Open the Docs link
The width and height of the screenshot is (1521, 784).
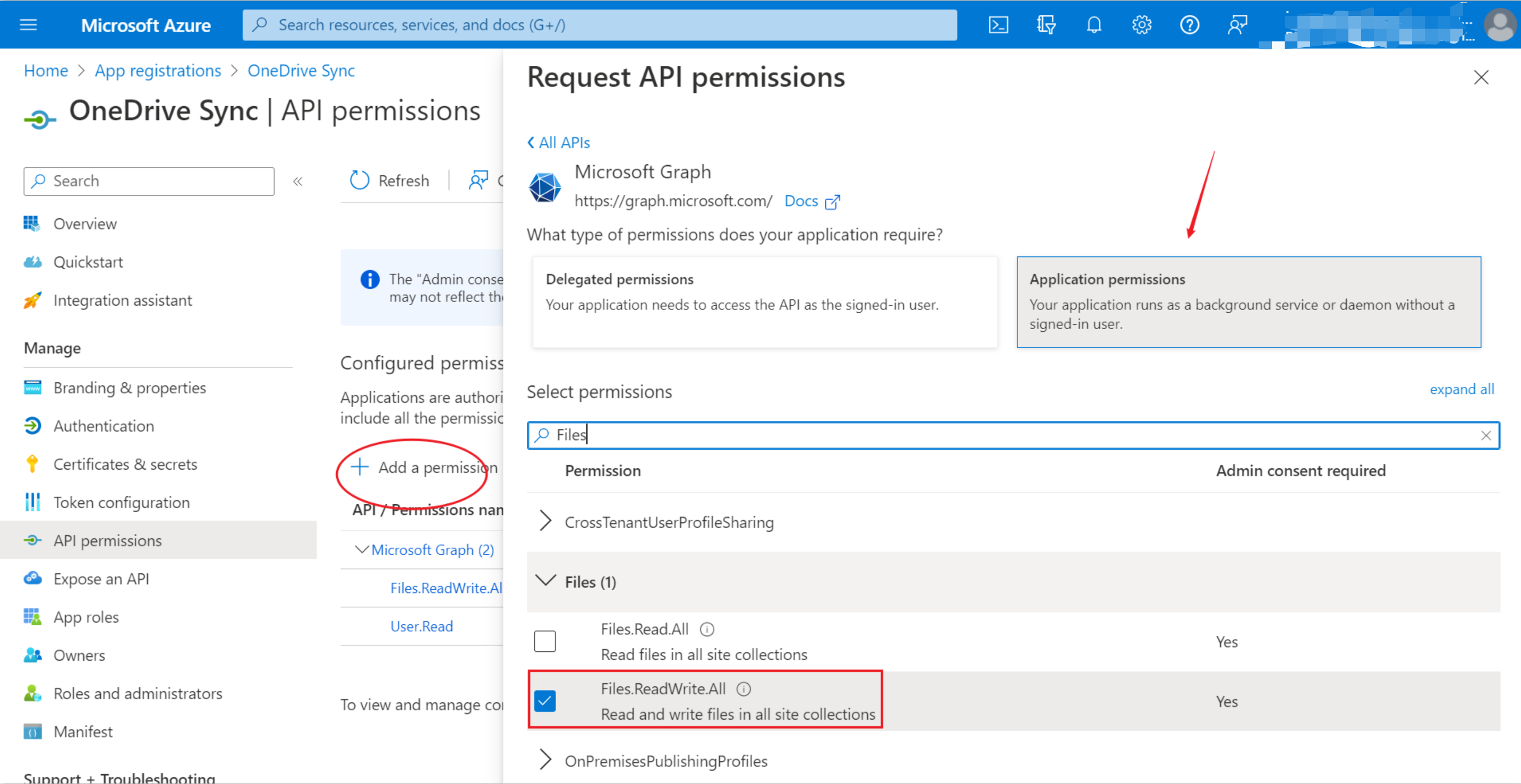pyautogui.click(x=801, y=201)
